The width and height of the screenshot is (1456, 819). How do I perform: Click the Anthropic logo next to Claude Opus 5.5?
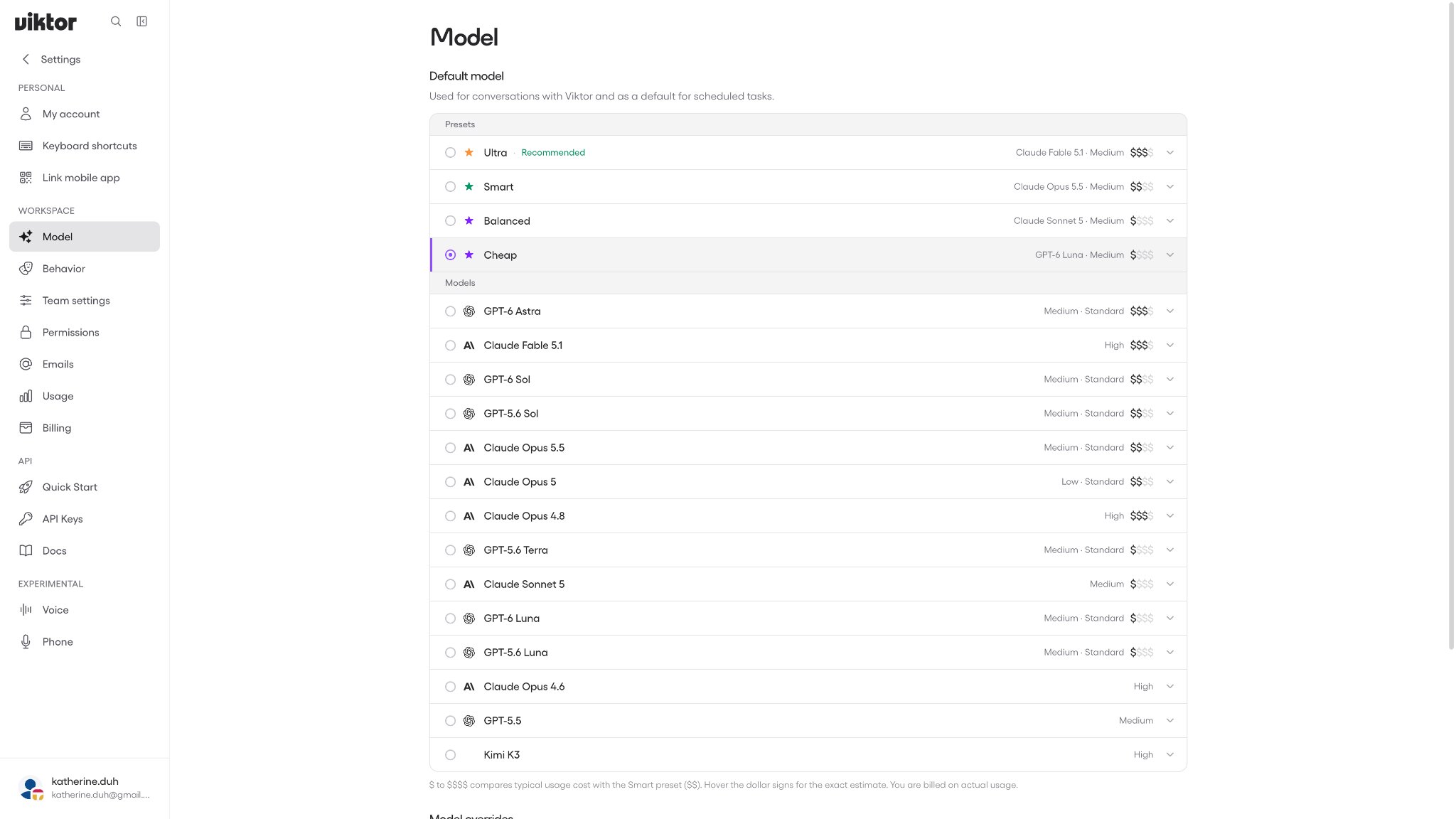(469, 448)
